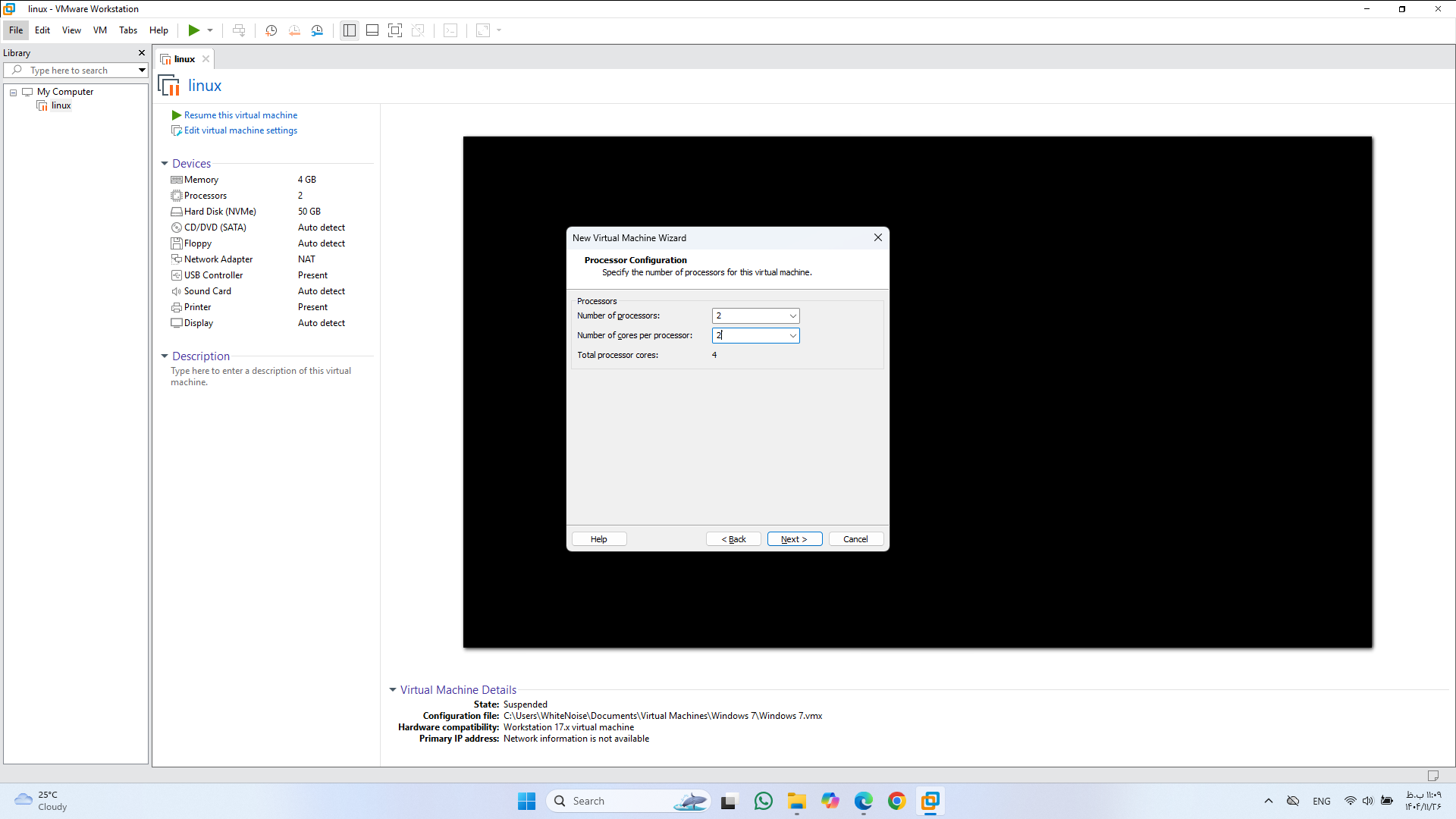Open the power options dropdown arrow
This screenshot has height=819, width=1456.
click(x=210, y=30)
